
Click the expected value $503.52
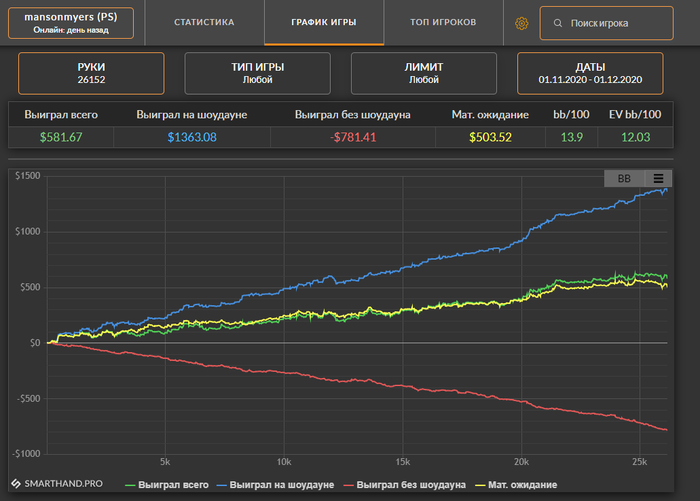pyautogui.click(x=490, y=137)
